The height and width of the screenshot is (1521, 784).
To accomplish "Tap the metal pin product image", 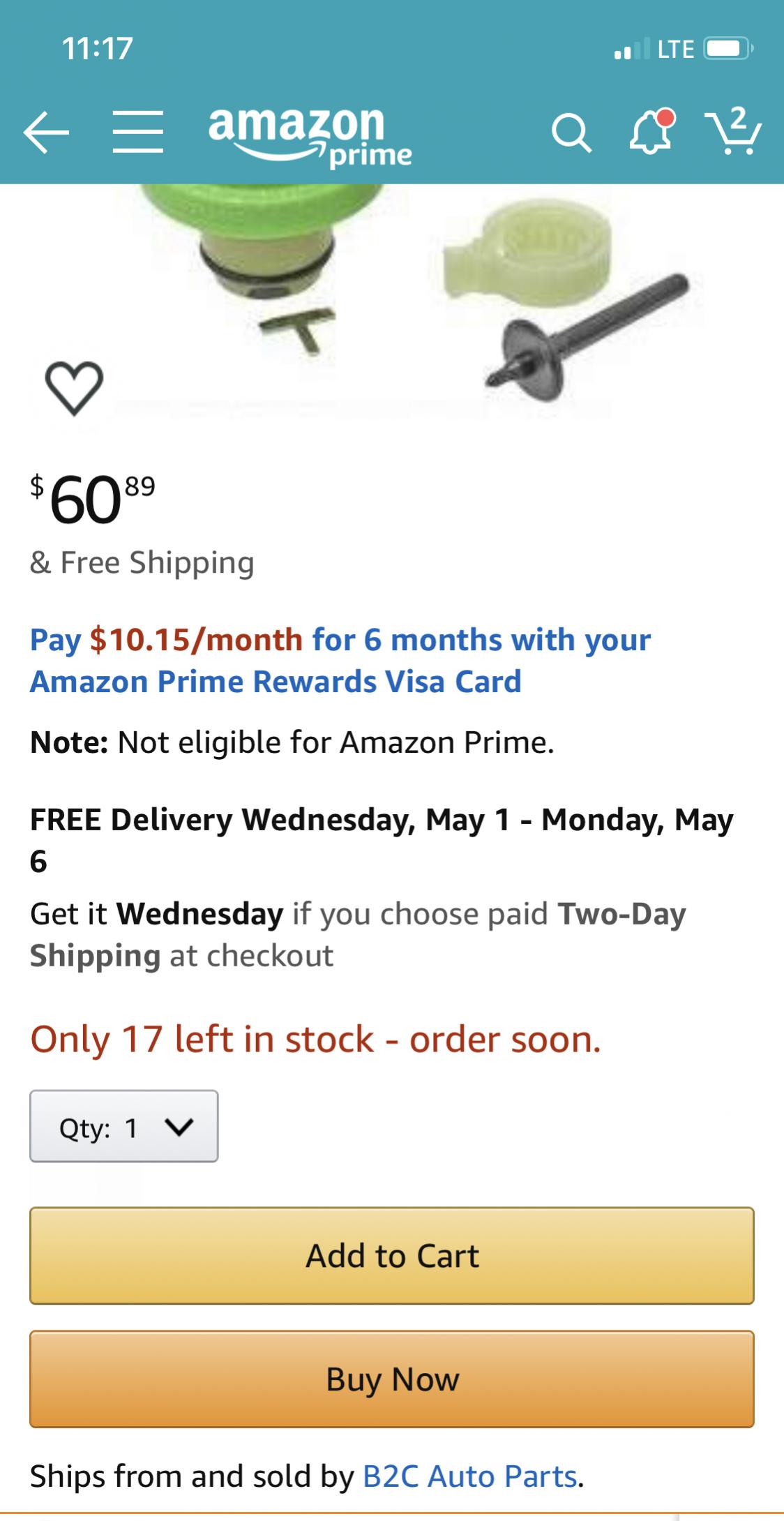I will tap(586, 328).
